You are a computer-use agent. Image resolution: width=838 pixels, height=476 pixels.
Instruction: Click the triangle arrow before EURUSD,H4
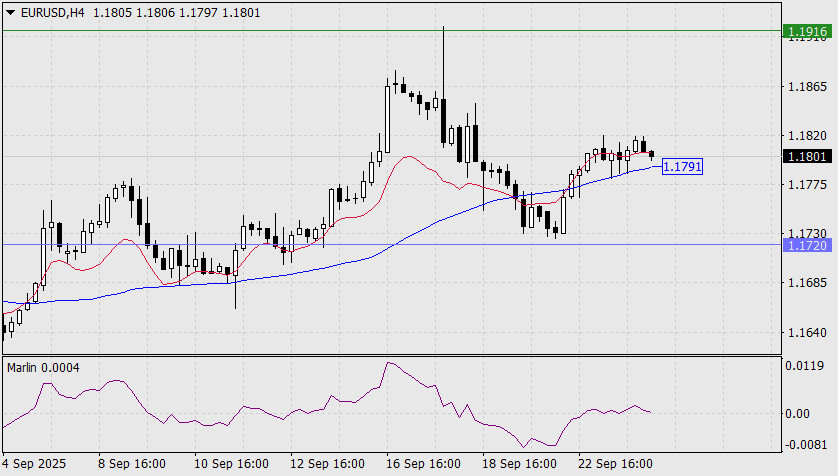coord(9,10)
